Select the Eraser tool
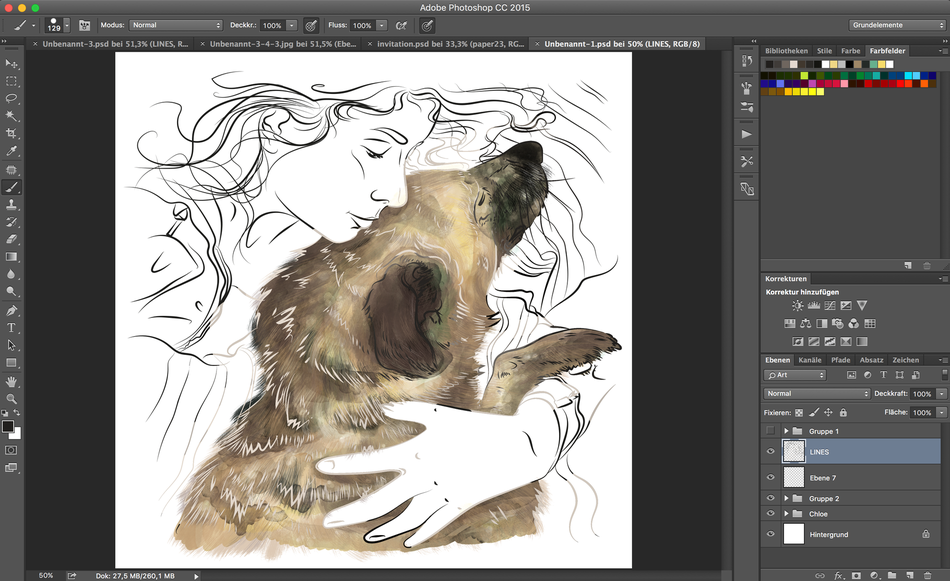 tap(11, 239)
